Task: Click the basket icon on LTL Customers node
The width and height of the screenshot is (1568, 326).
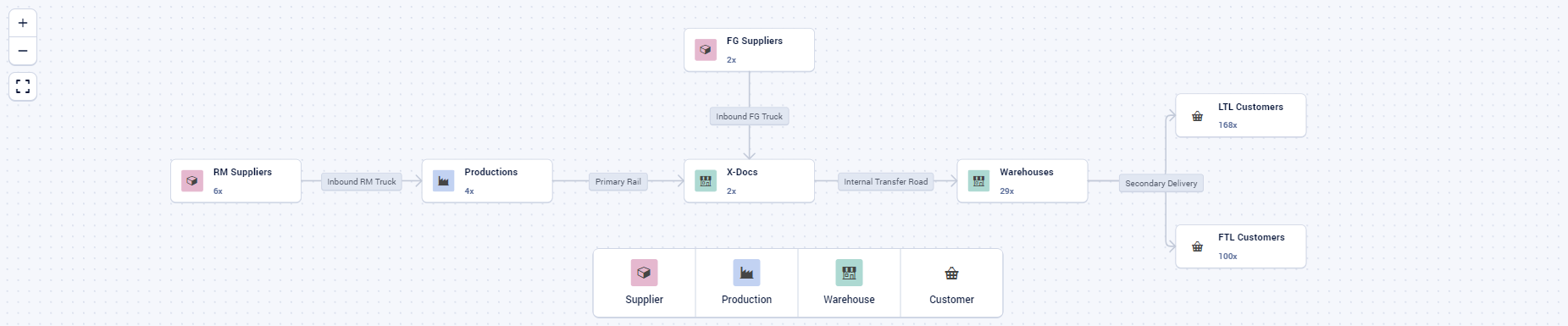Action: [1197, 116]
